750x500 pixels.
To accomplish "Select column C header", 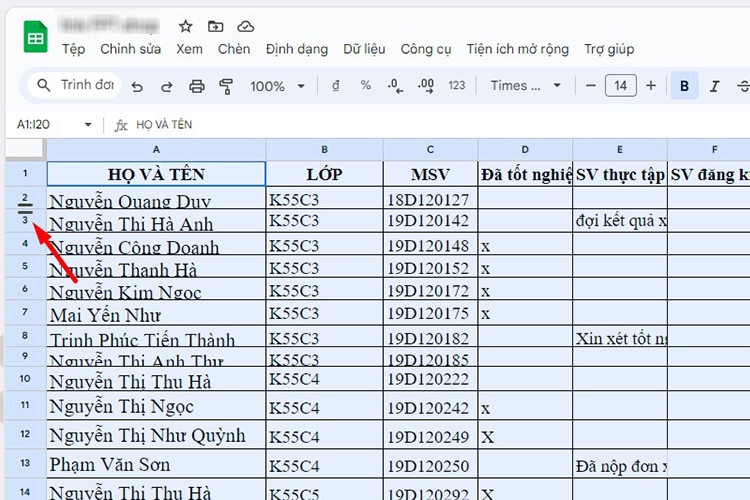I will pos(430,150).
